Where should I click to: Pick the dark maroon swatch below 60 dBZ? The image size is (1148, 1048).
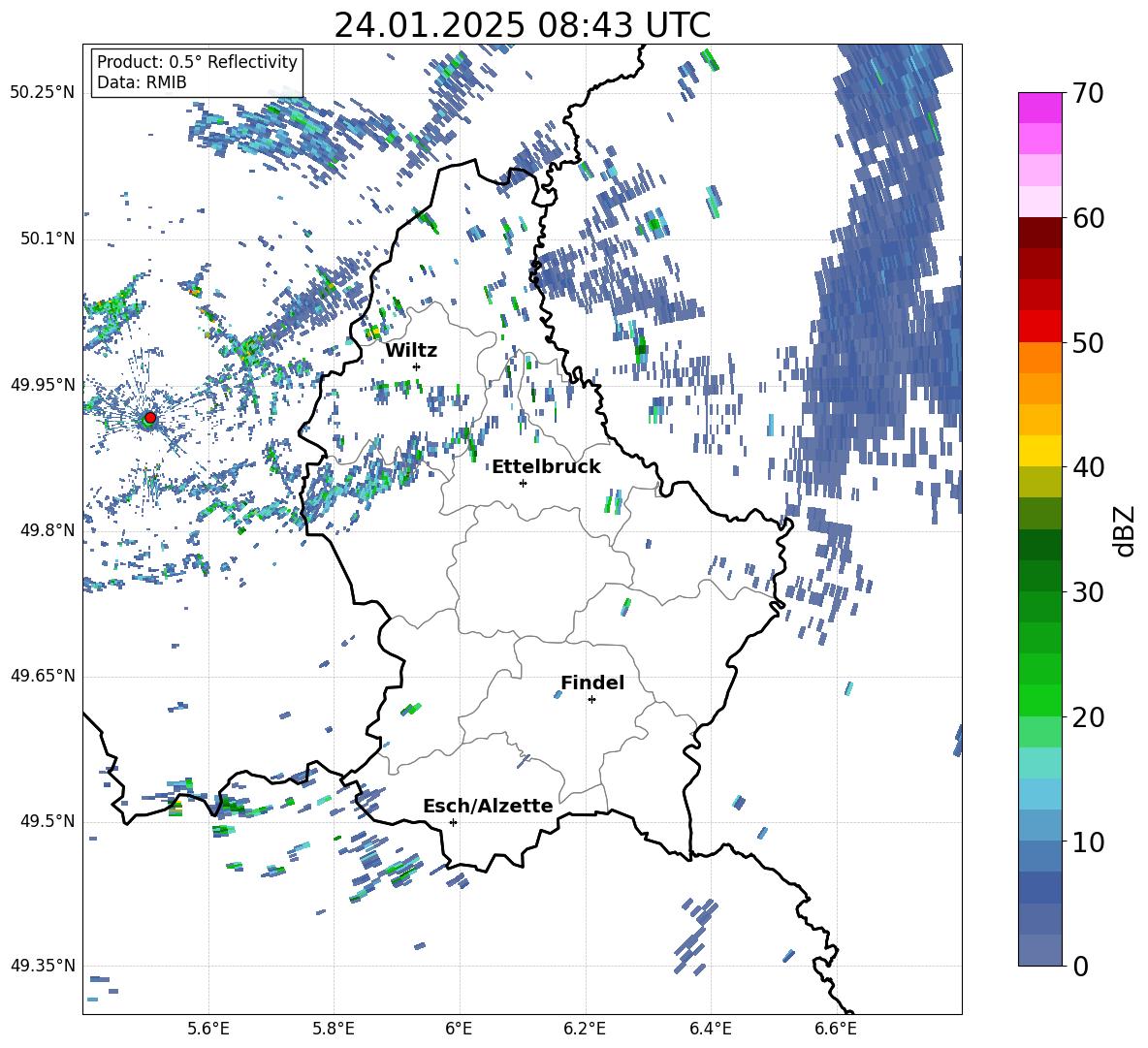[1039, 233]
